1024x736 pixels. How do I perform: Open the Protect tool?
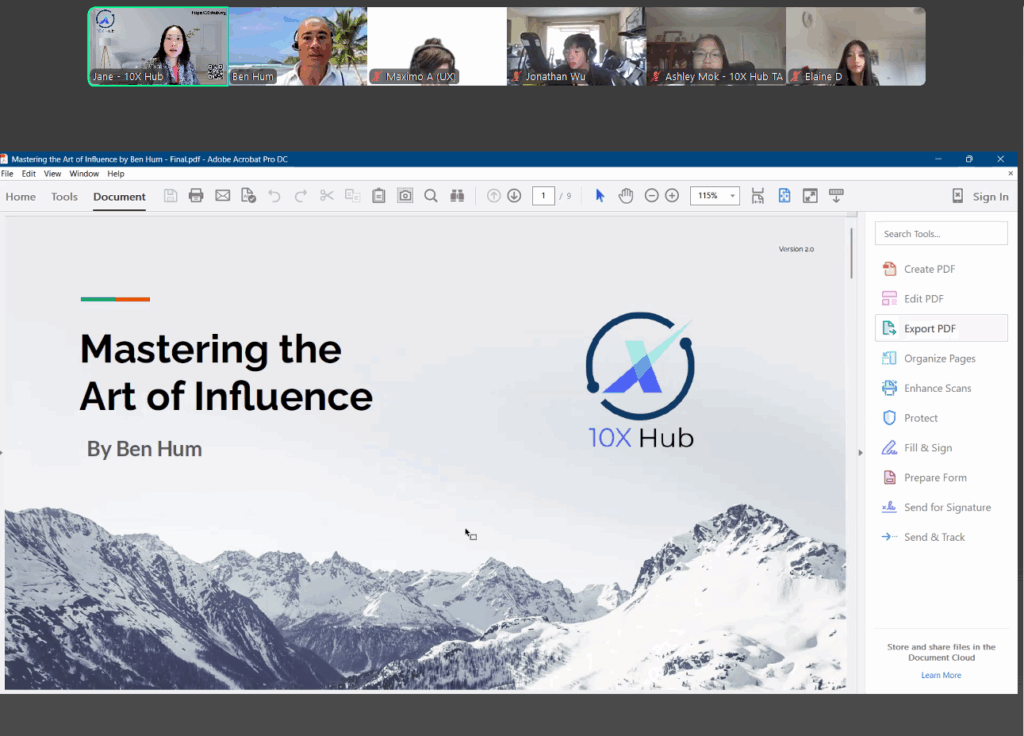click(941, 418)
